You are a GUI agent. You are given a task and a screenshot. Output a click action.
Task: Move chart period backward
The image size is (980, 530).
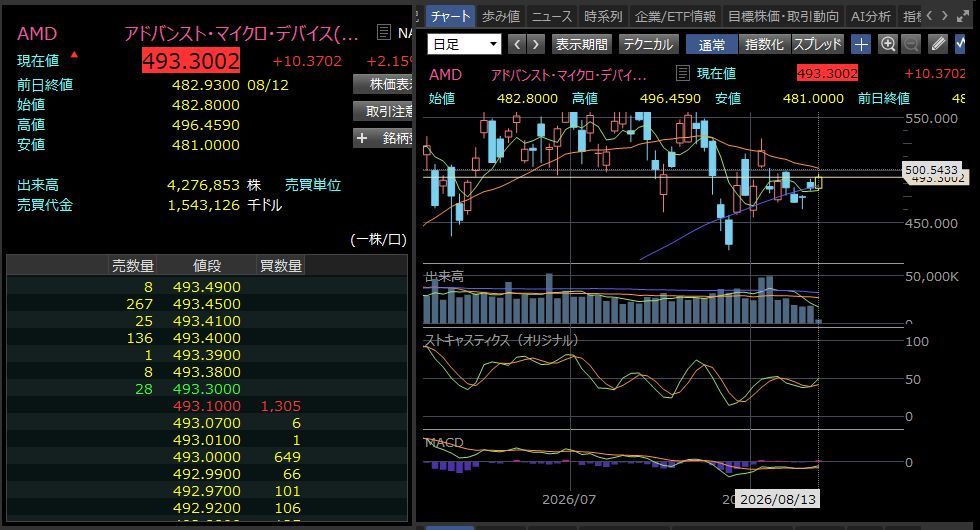[x=517, y=44]
